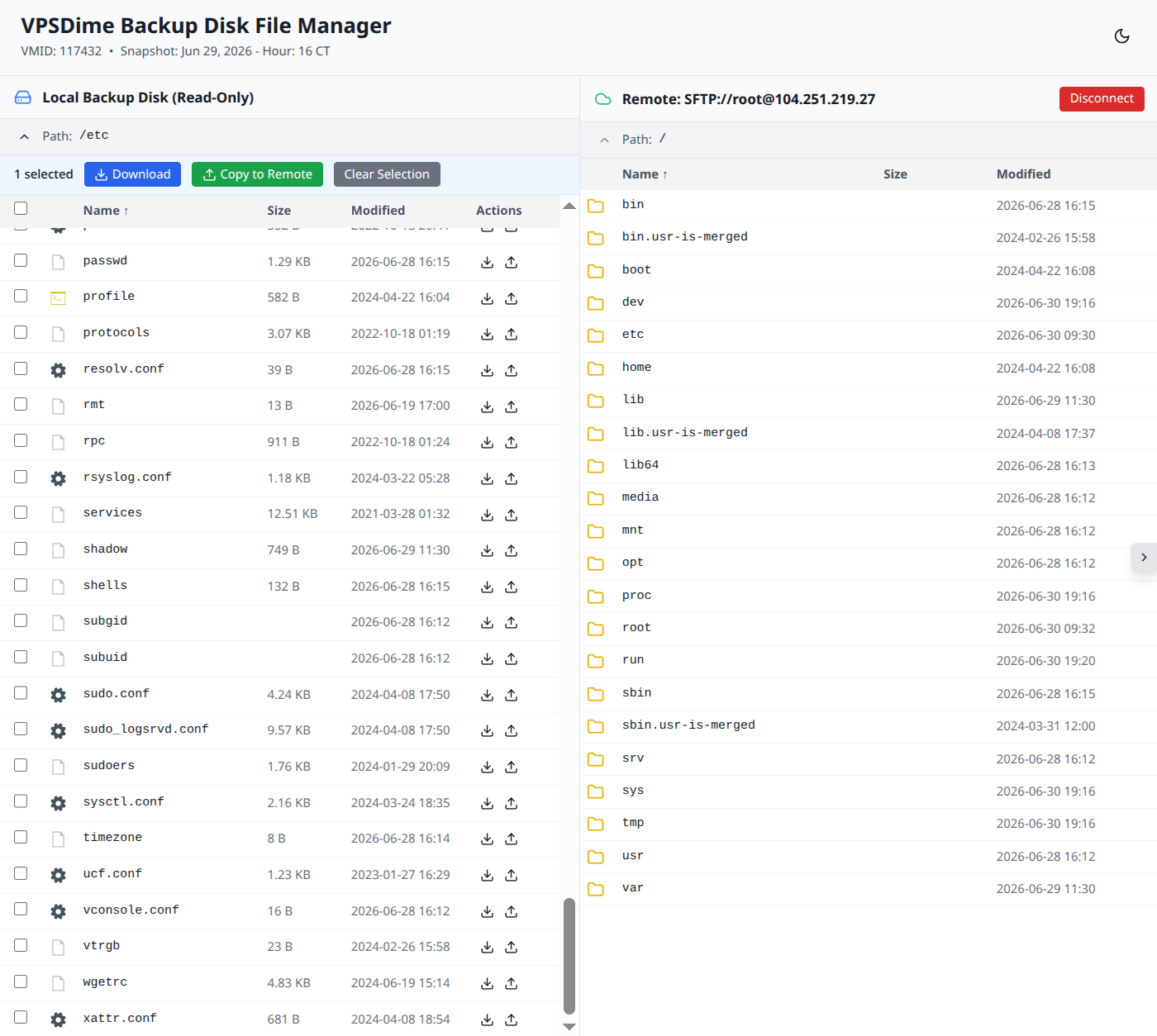The height and width of the screenshot is (1036, 1157).
Task: Open the remote tmp folder
Action: coord(633,823)
